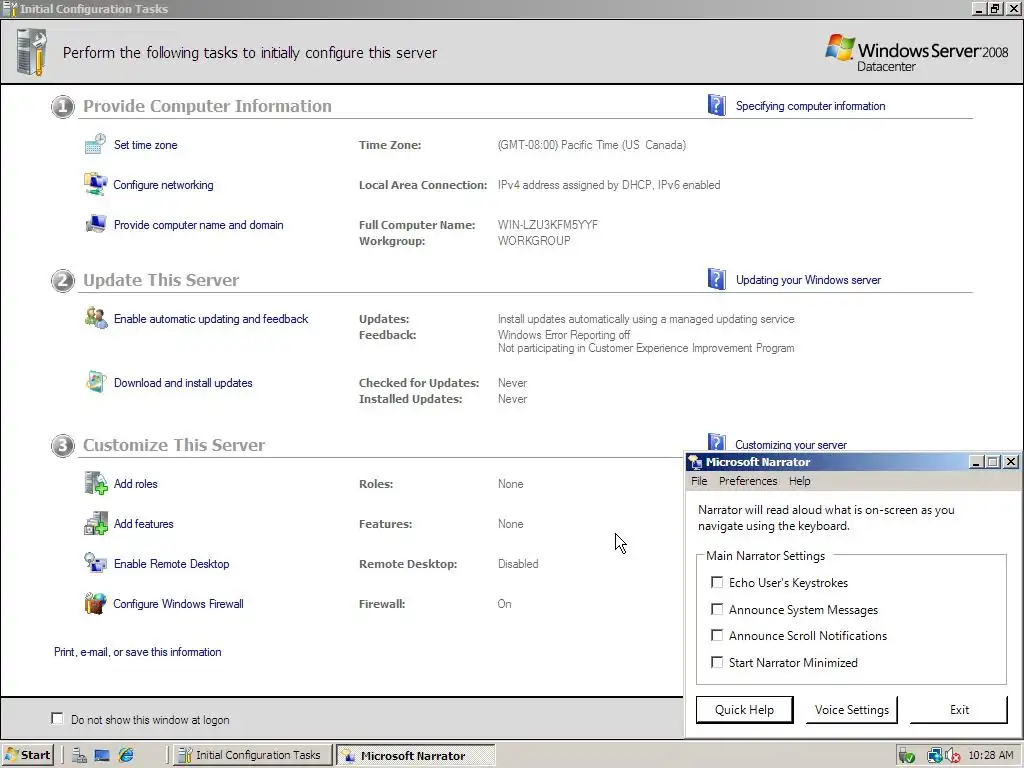The height and width of the screenshot is (768, 1024).
Task: Open Customizing your server help link
Action: (791, 444)
